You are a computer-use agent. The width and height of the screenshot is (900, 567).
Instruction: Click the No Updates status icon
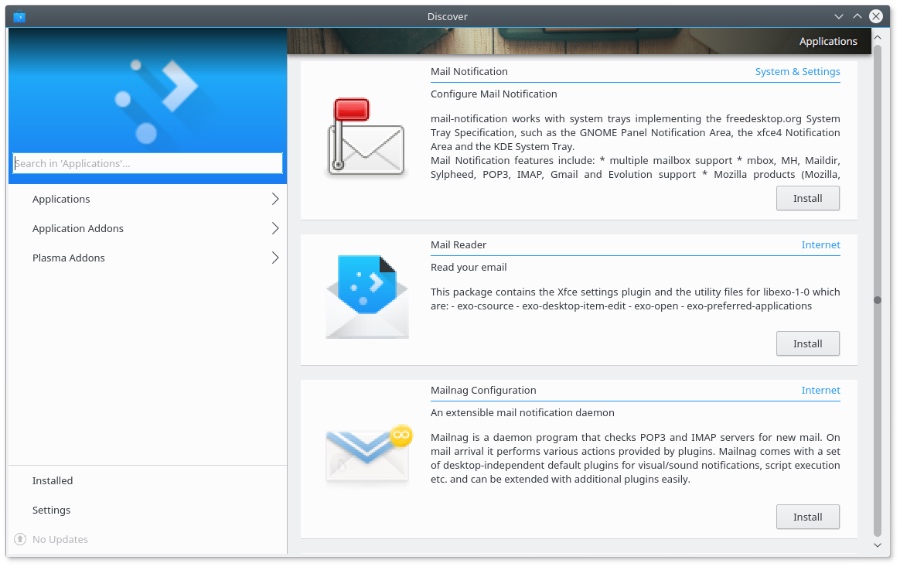pyautogui.click(x=19, y=539)
